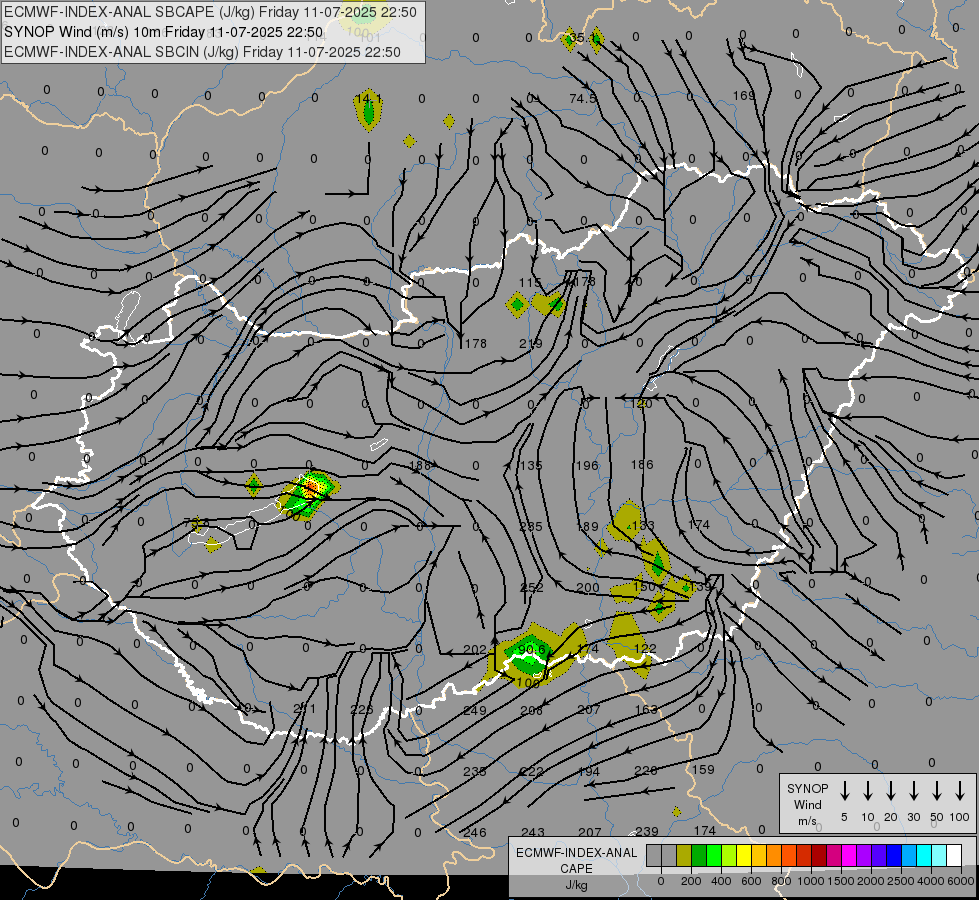Click the 90.6 value on the southern blob
979x900 pixels.
pos(532,650)
